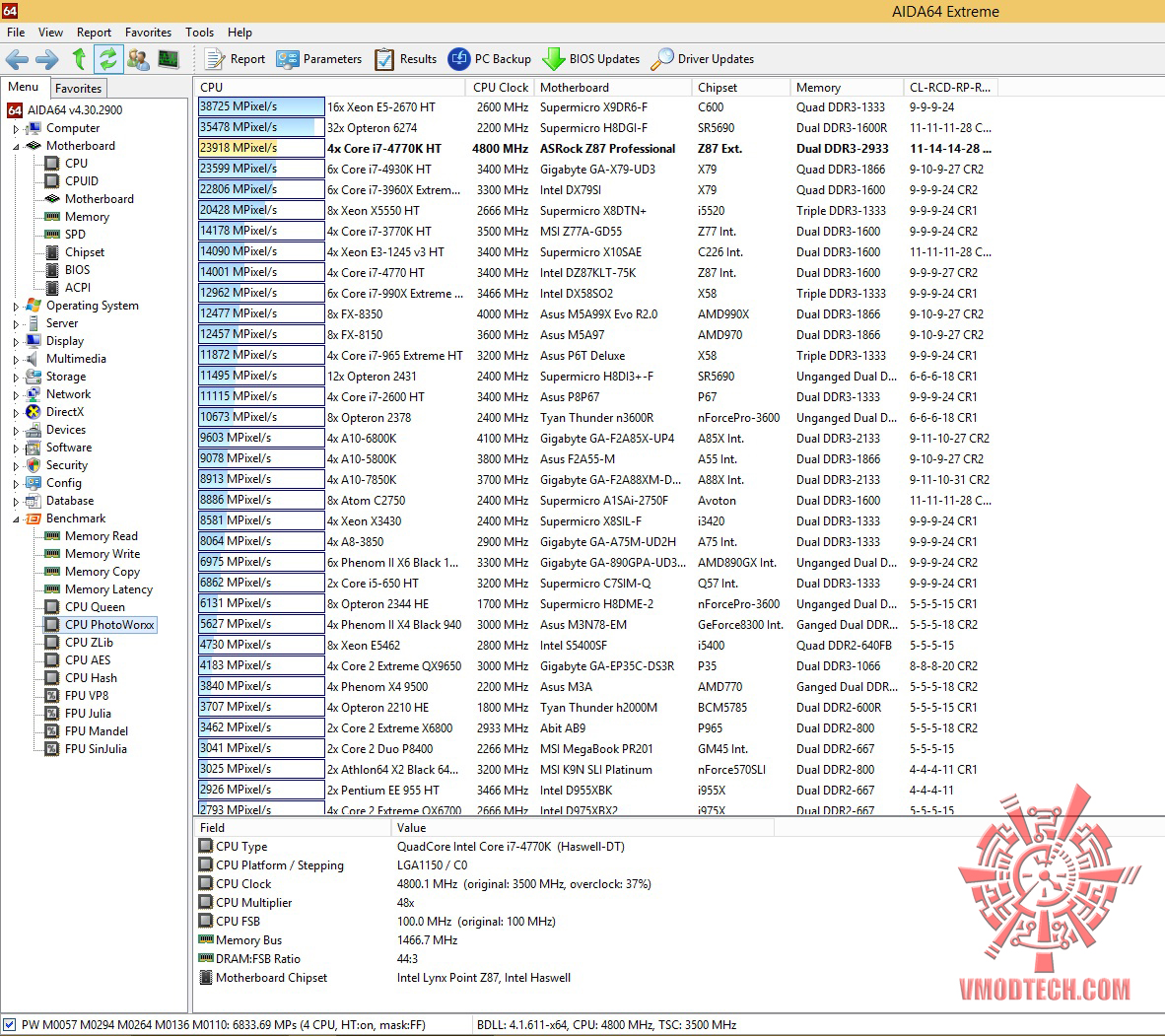Viewport: 1165px width, 1036px height.
Task: Select the BIOS item icon
Action: [52, 270]
